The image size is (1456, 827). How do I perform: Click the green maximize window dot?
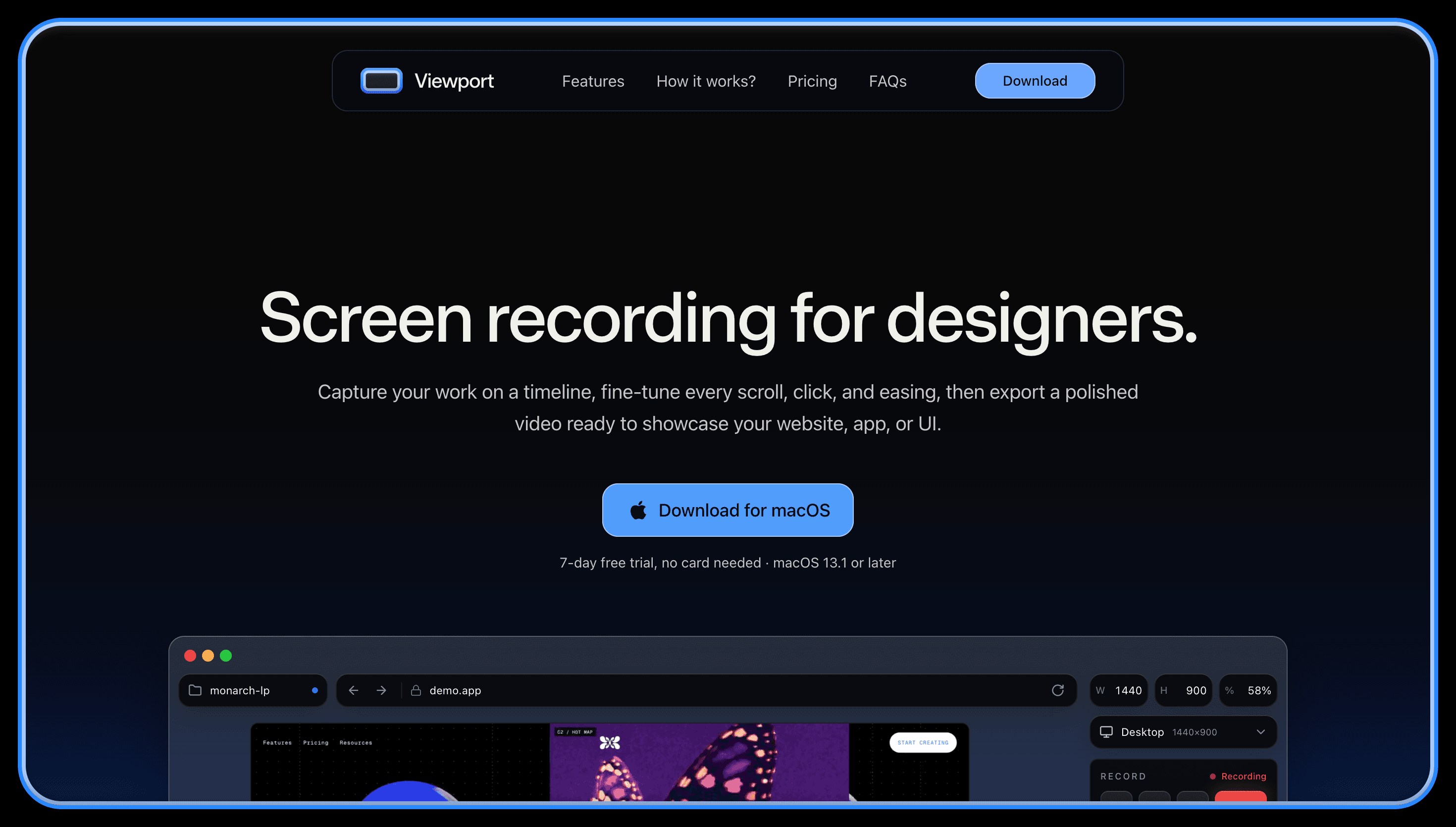click(x=226, y=656)
